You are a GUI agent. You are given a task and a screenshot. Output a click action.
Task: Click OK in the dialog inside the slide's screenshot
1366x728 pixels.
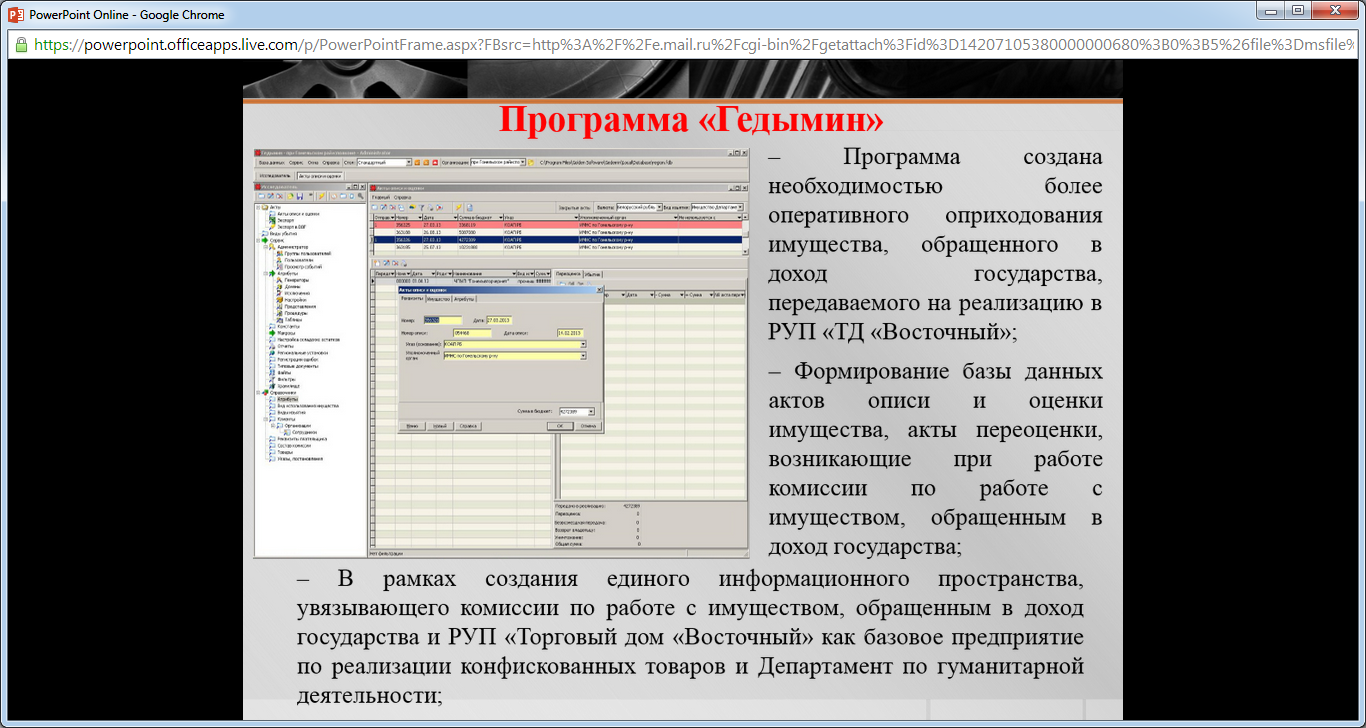[560, 426]
